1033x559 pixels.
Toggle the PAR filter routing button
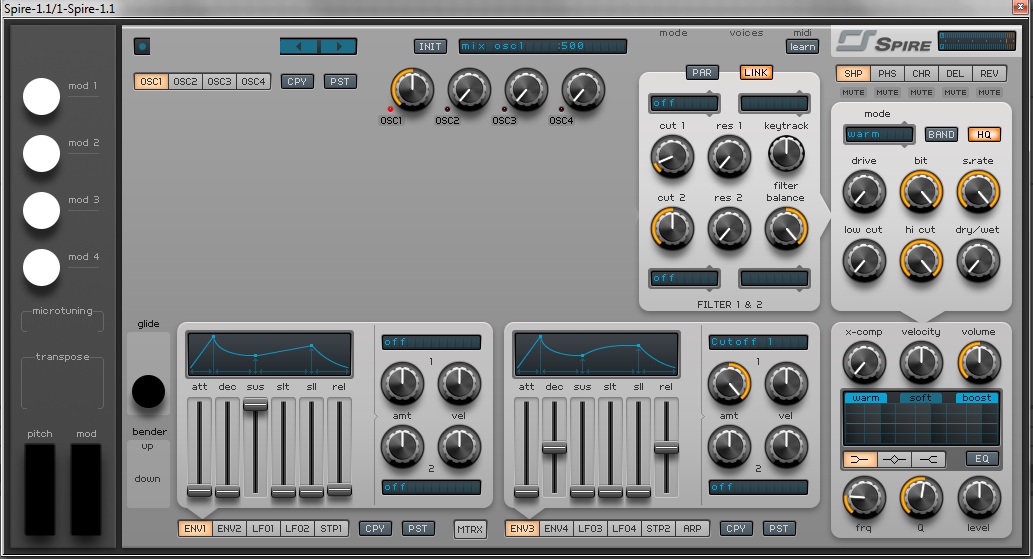pyautogui.click(x=702, y=72)
